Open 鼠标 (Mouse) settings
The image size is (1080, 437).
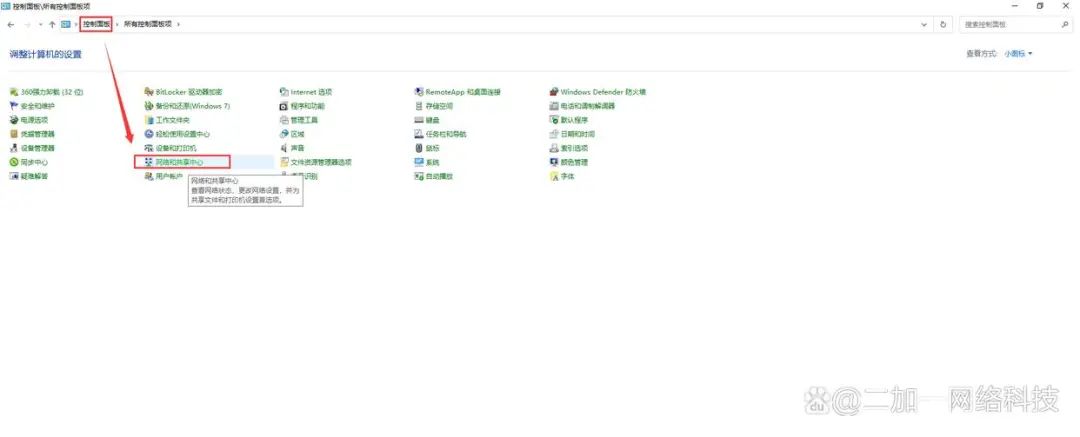[432, 148]
